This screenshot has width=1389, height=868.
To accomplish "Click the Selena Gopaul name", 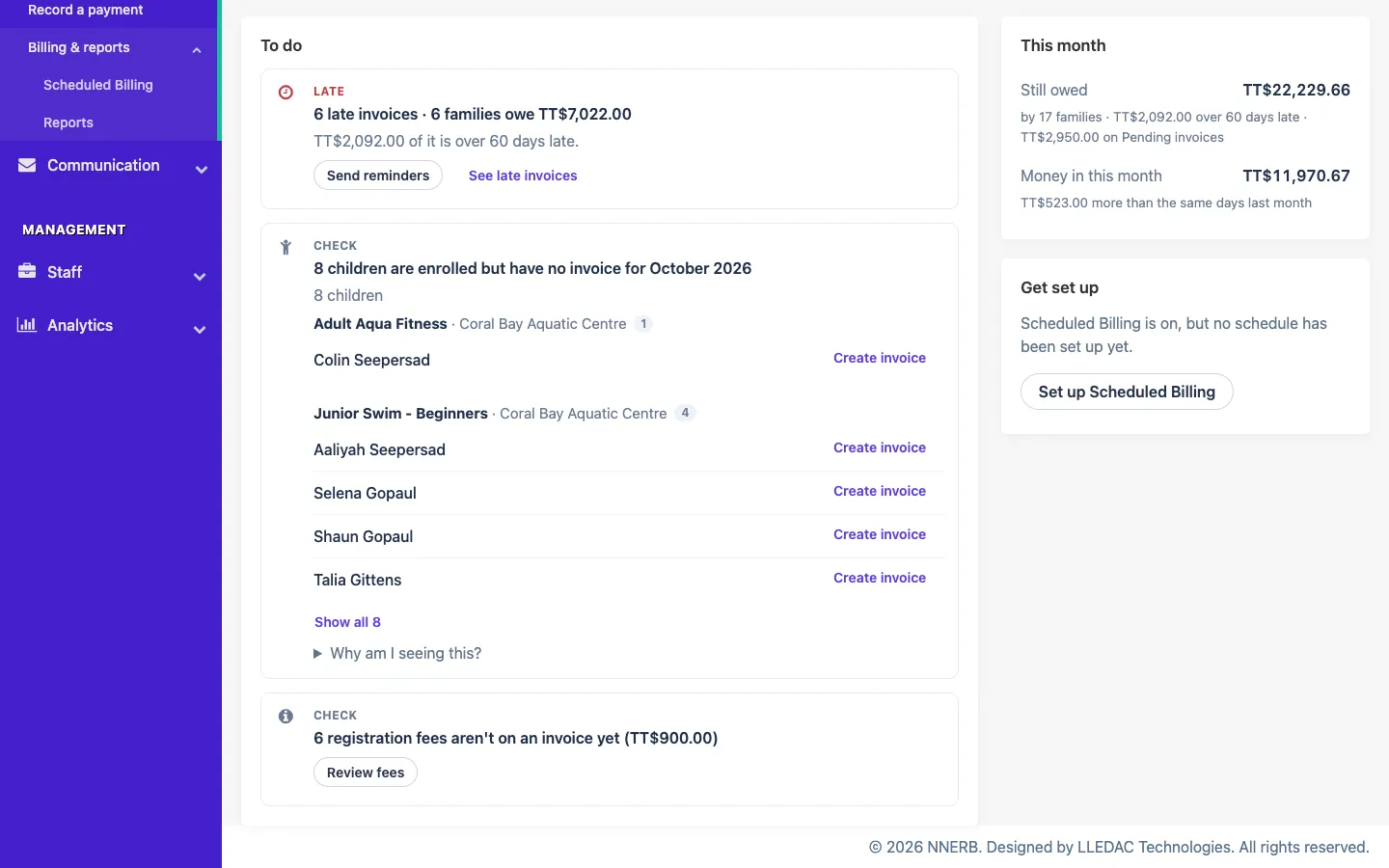I will [365, 493].
